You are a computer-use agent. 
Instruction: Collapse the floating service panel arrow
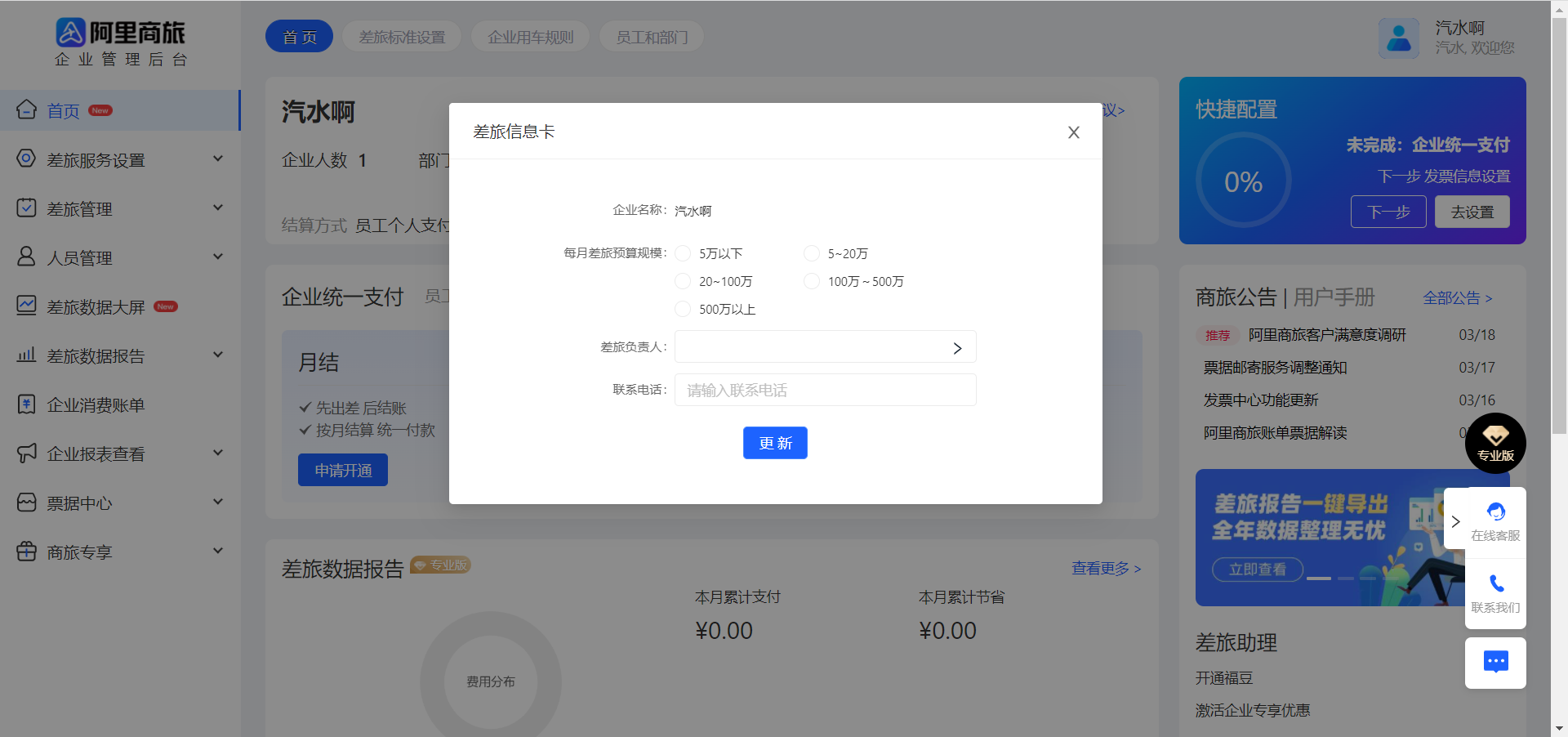pyautogui.click(x=1455, y=521)
